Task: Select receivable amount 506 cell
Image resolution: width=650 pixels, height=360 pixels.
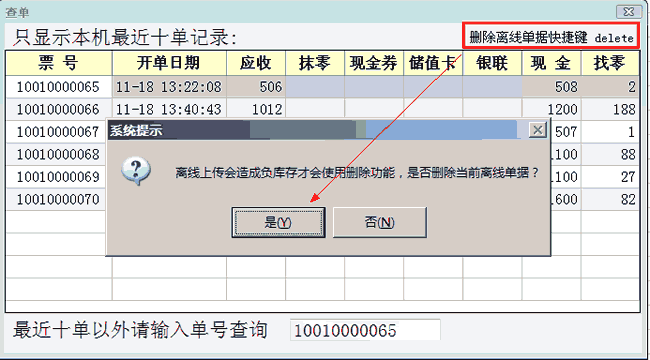Action: pos(256,87)
